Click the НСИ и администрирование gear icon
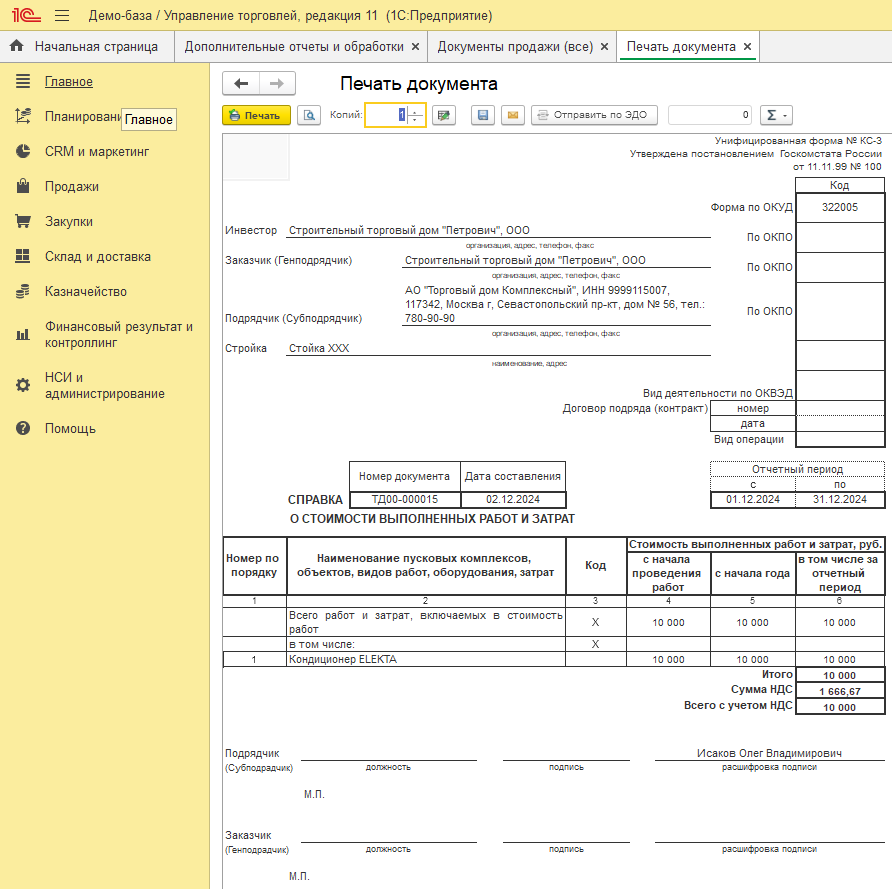This screenshot has height=889, width=892. 23,385
